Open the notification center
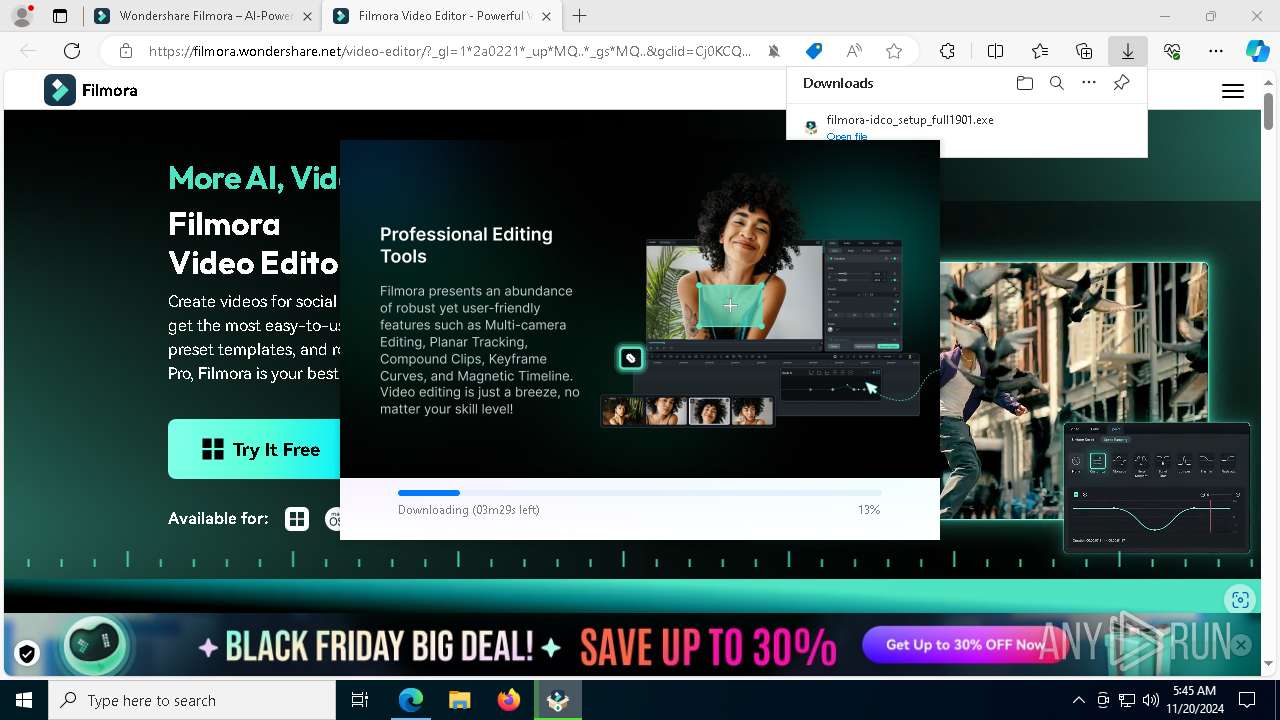 (1247, 700)
